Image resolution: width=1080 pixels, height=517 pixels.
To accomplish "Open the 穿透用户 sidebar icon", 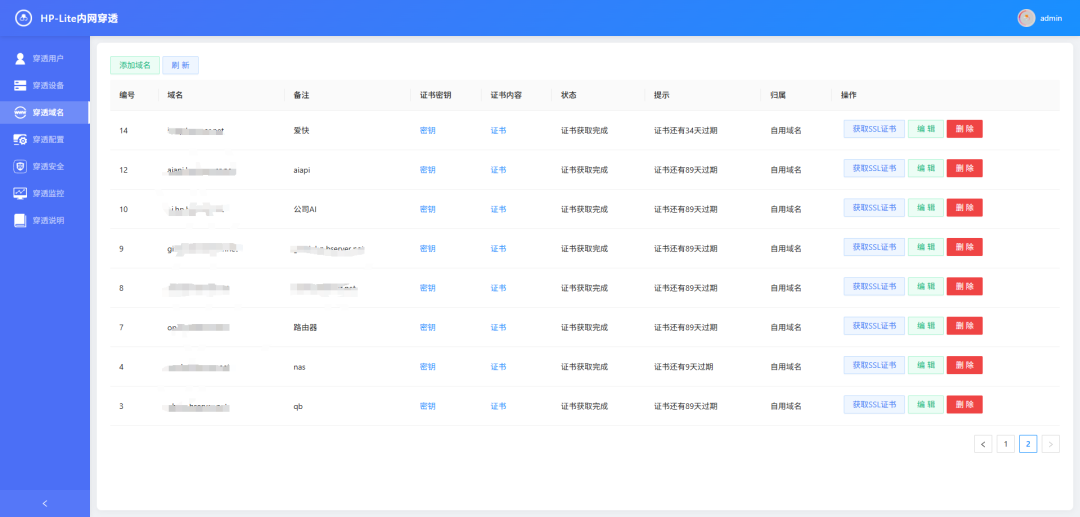I will pyautogui.click(x=20, y=59).
